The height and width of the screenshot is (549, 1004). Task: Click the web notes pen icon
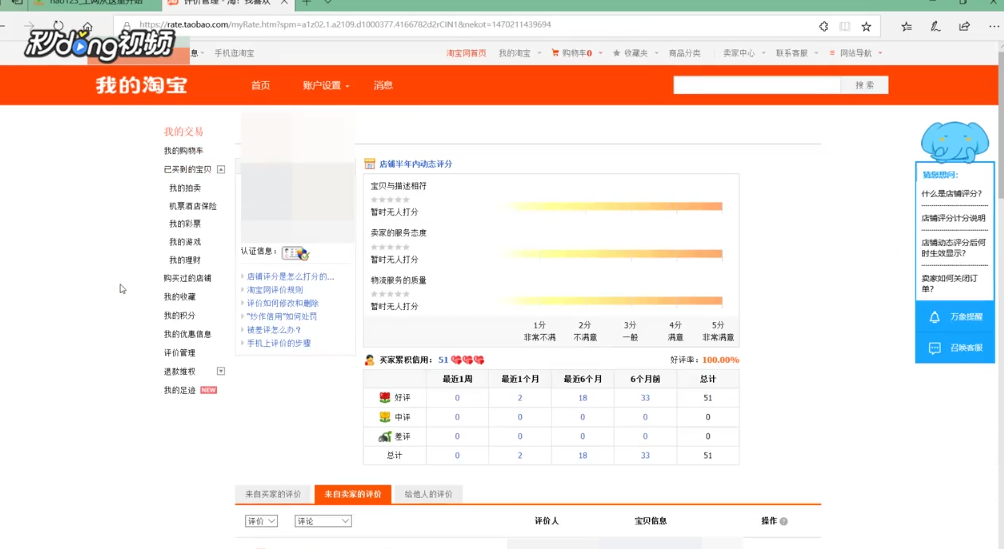935,26
